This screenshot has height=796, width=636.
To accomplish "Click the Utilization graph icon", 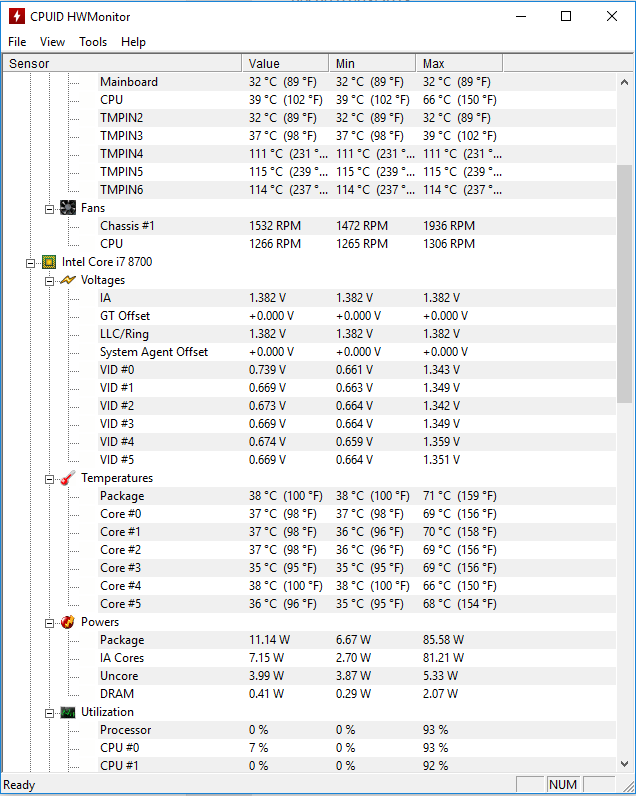I will [68, 712].
